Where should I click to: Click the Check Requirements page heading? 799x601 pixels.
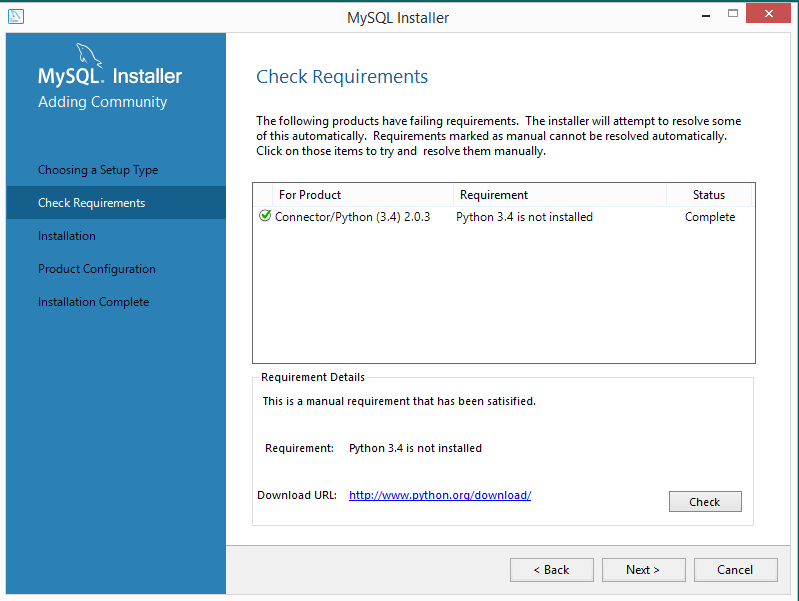342,76
